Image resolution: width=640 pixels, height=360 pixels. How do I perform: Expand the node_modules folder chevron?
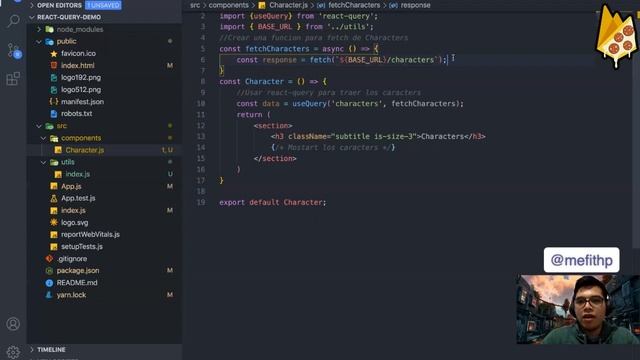pos(39,29)
